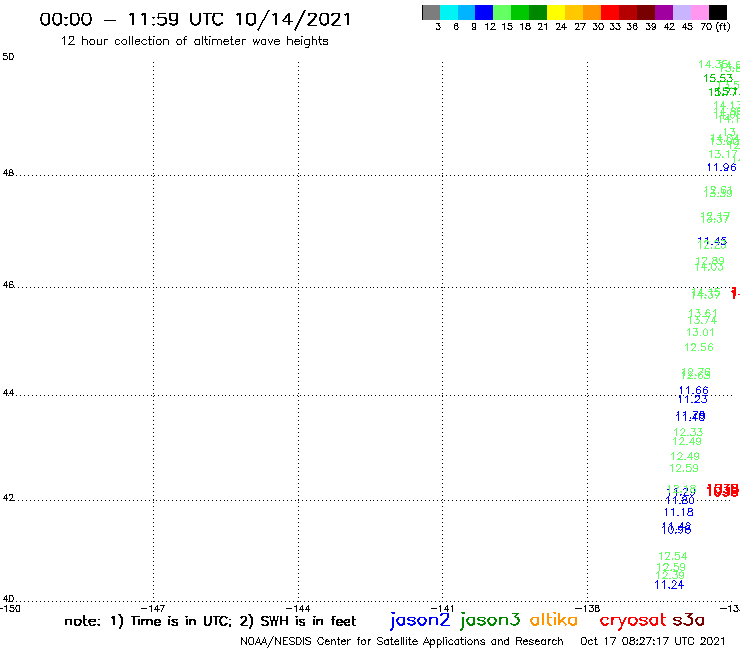Click the 13.17 wave height reading
740x650 pixels.
point(723,154)
